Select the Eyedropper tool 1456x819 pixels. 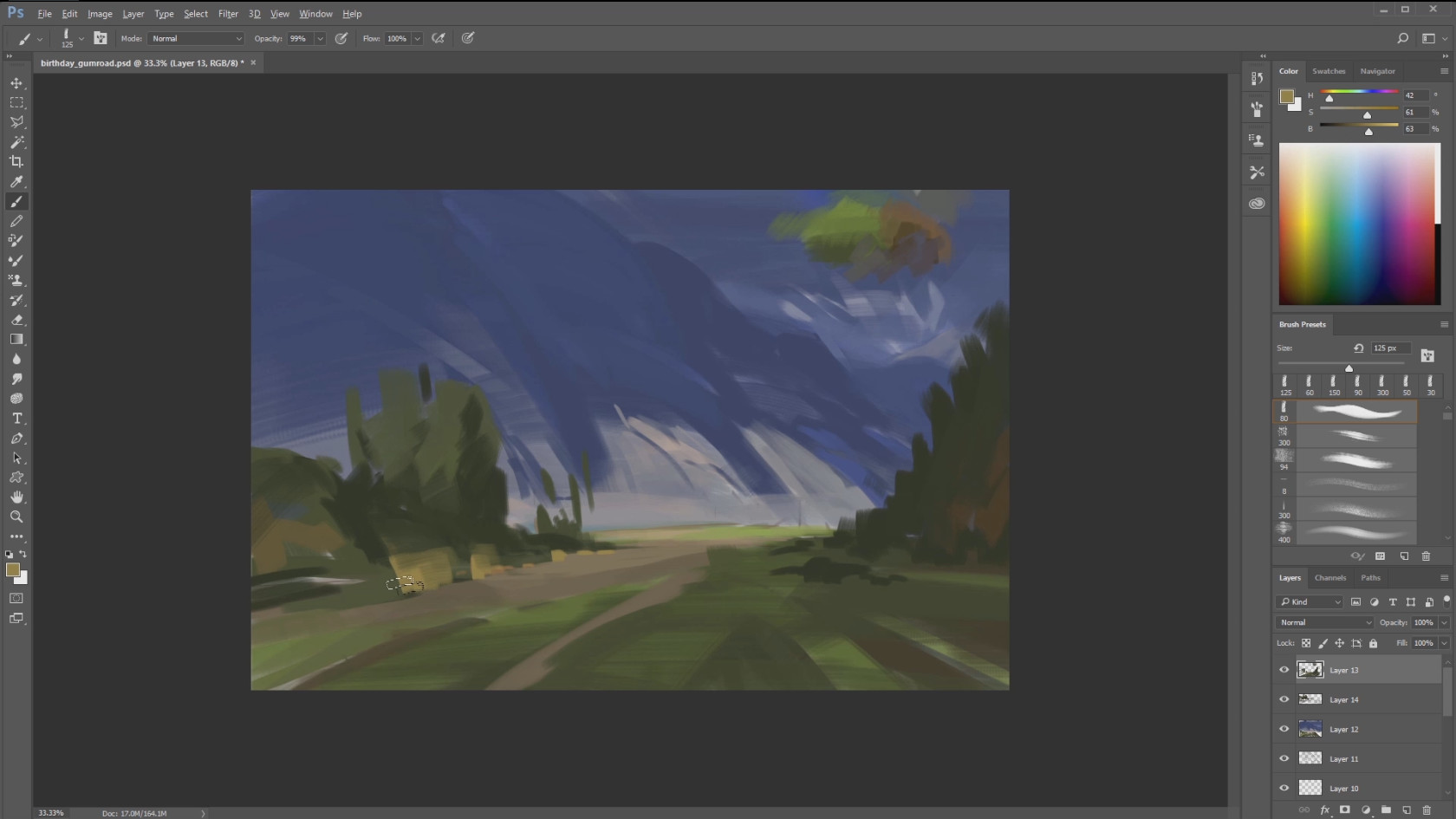click(x=16, y=182)
